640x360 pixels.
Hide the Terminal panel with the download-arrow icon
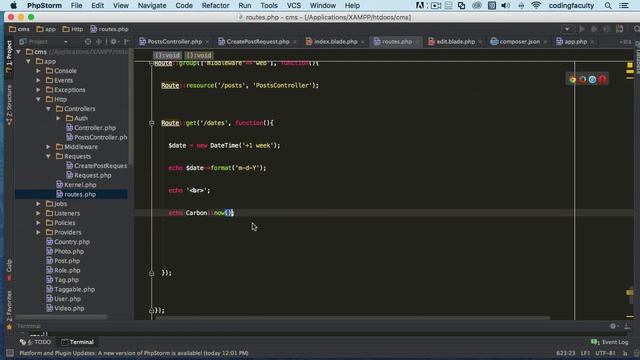627,326
